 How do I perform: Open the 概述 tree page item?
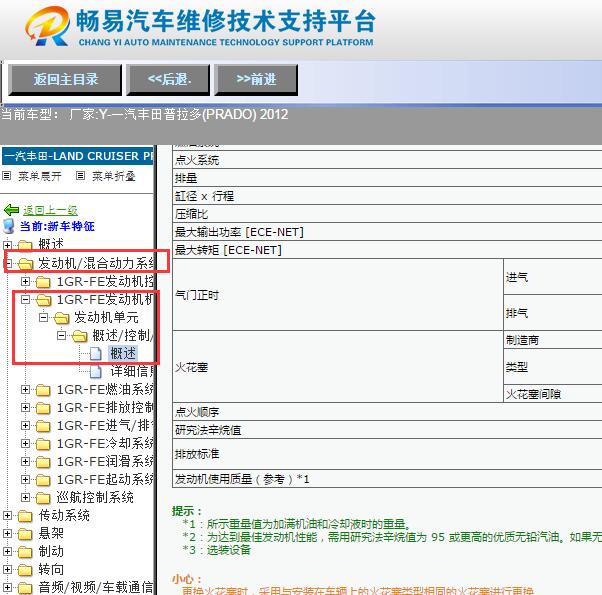coord(123,354)
